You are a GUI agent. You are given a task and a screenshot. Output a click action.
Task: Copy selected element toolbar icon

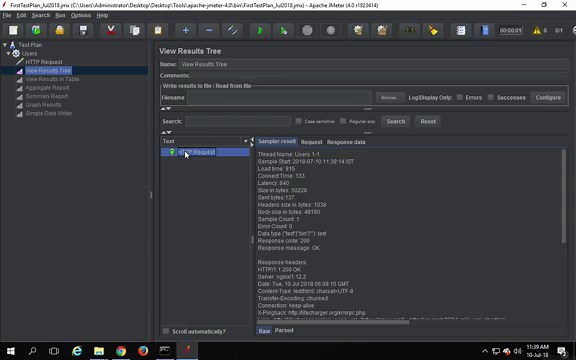pyautogui.click(x=134, y=30)
